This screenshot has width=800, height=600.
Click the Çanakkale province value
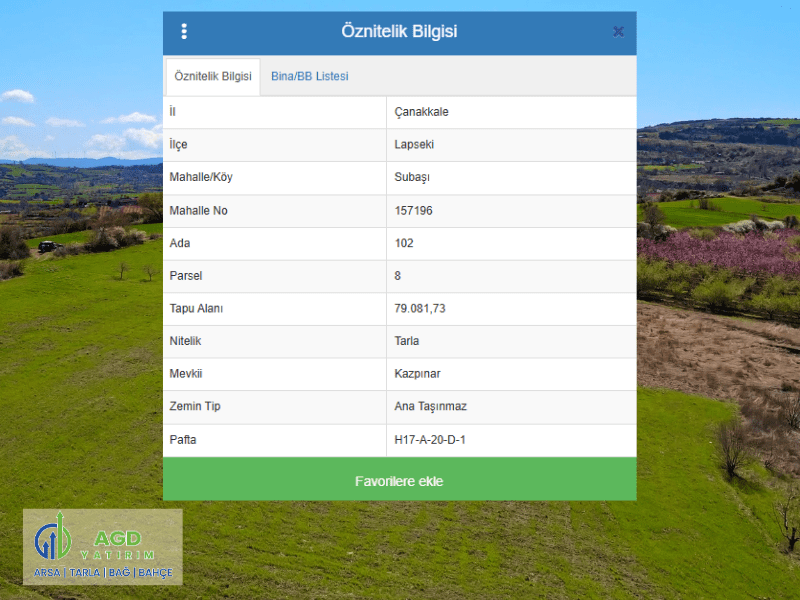(421, 112)
